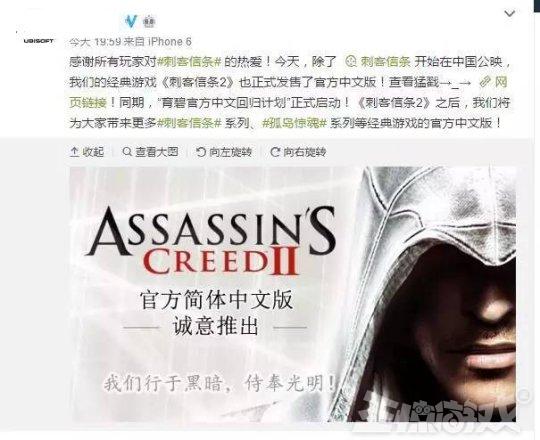
Task: Click the blue verified V badge
Action: 131,21
